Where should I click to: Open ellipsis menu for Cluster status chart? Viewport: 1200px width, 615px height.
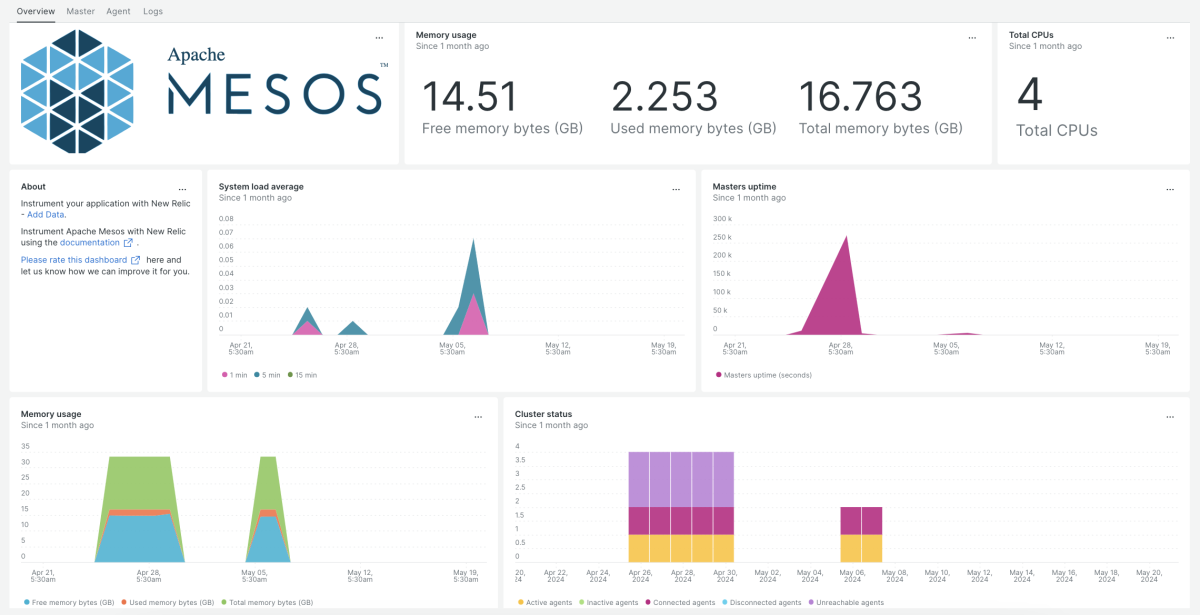1170,415
